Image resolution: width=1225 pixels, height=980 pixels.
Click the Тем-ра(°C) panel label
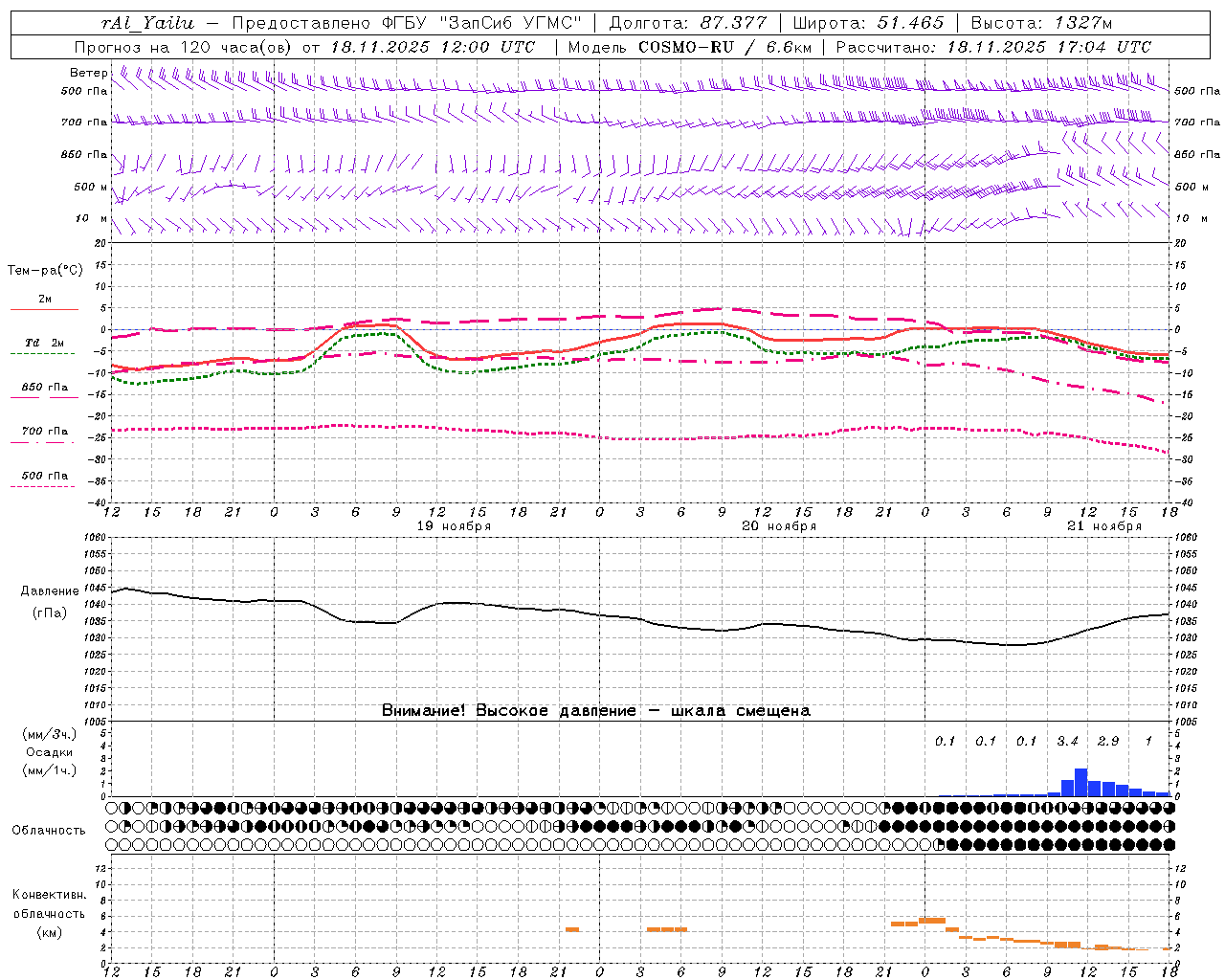(x=45, y=271)
